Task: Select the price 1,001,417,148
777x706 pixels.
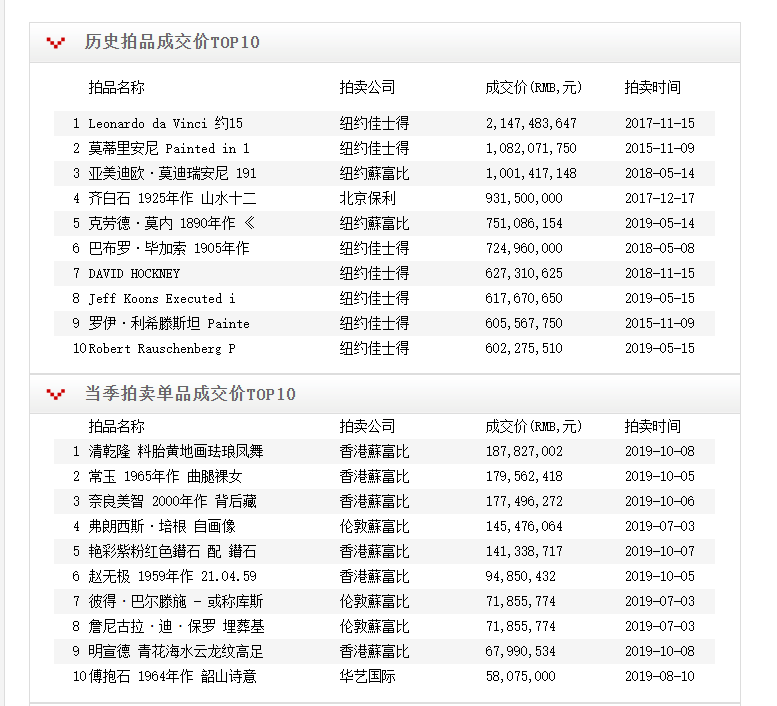Action: [531, 173]
